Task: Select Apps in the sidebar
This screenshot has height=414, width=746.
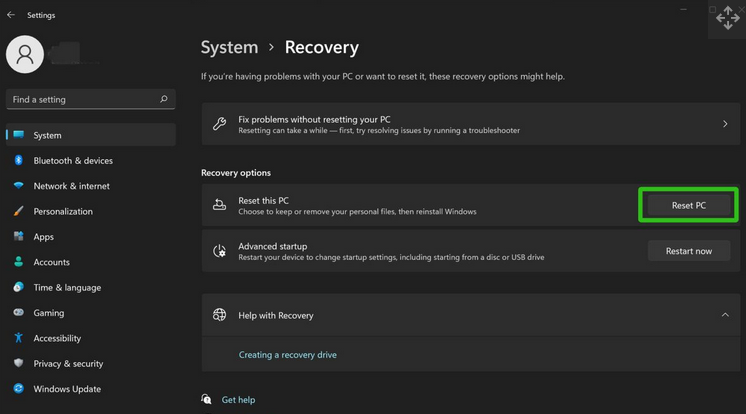Action: (x=90, y=236)
